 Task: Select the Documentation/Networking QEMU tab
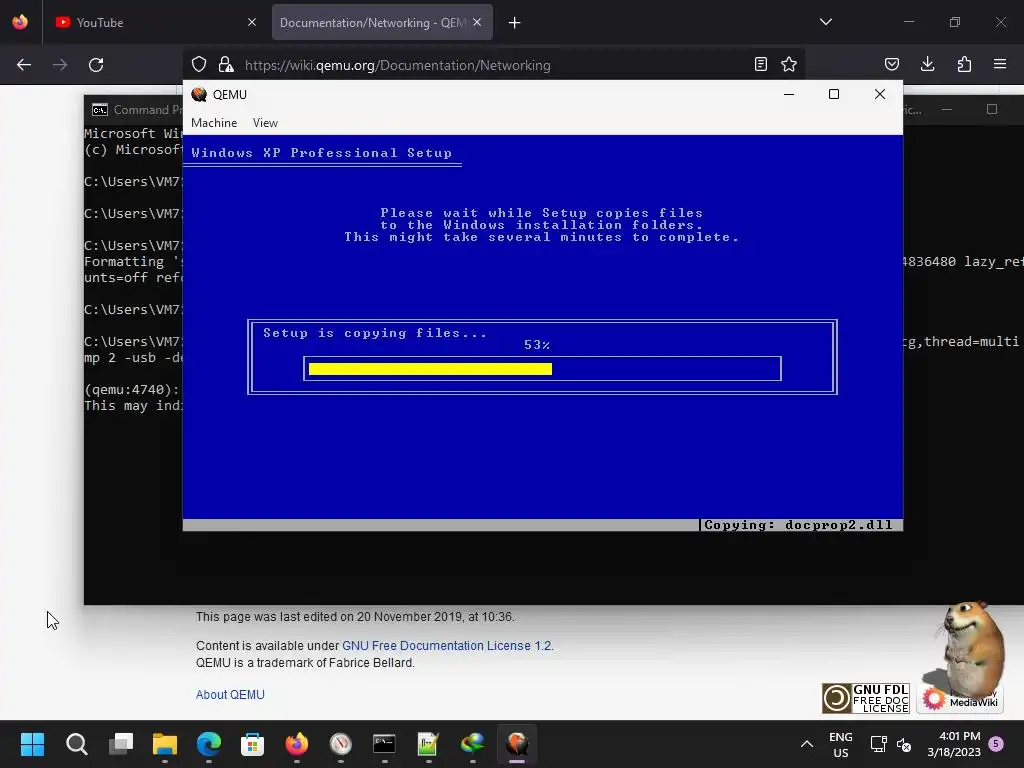(372, 22)
